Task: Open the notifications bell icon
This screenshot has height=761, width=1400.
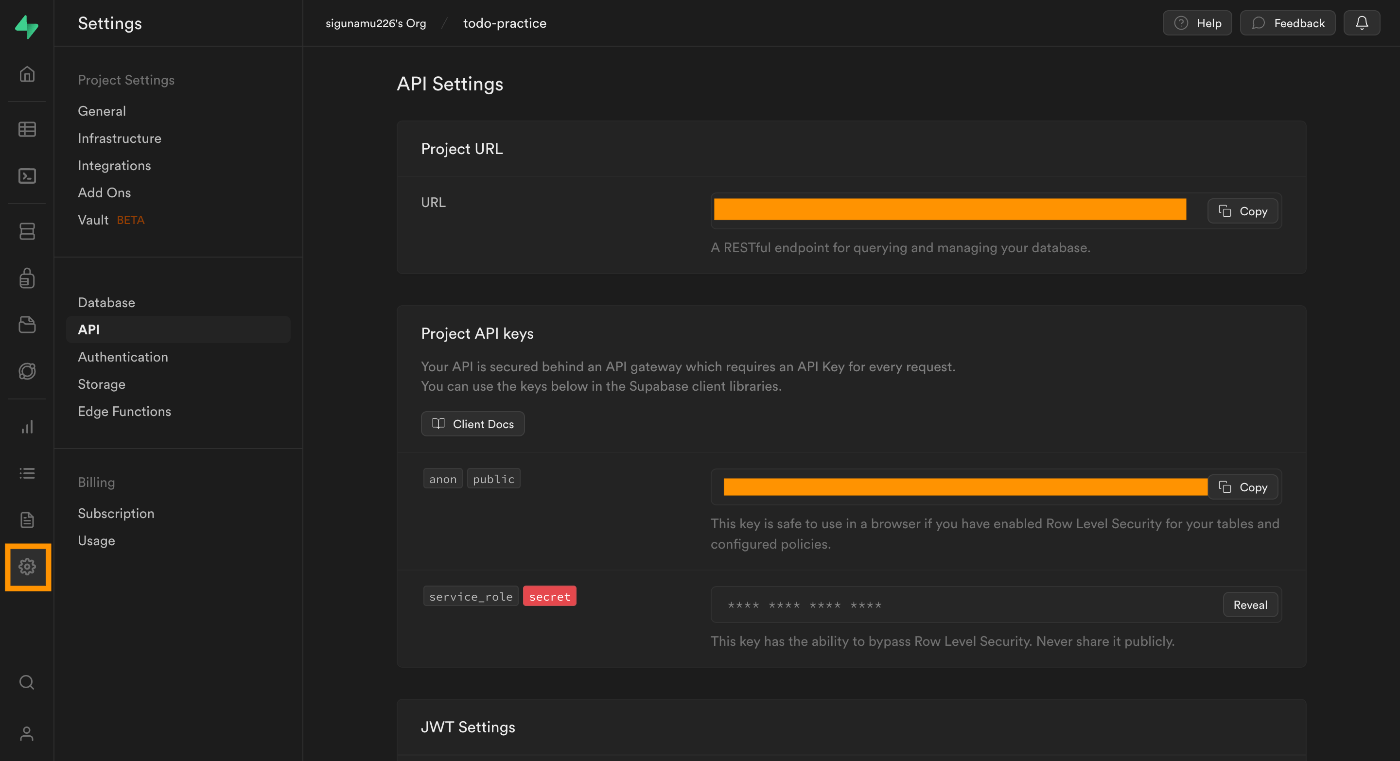Action: click(1362, 23)
